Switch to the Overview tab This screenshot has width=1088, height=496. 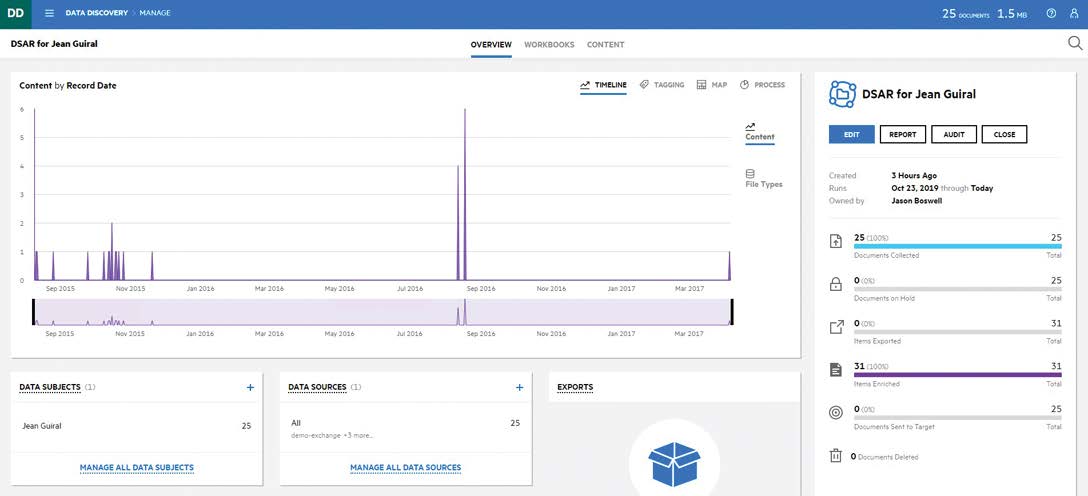point(491,44)
